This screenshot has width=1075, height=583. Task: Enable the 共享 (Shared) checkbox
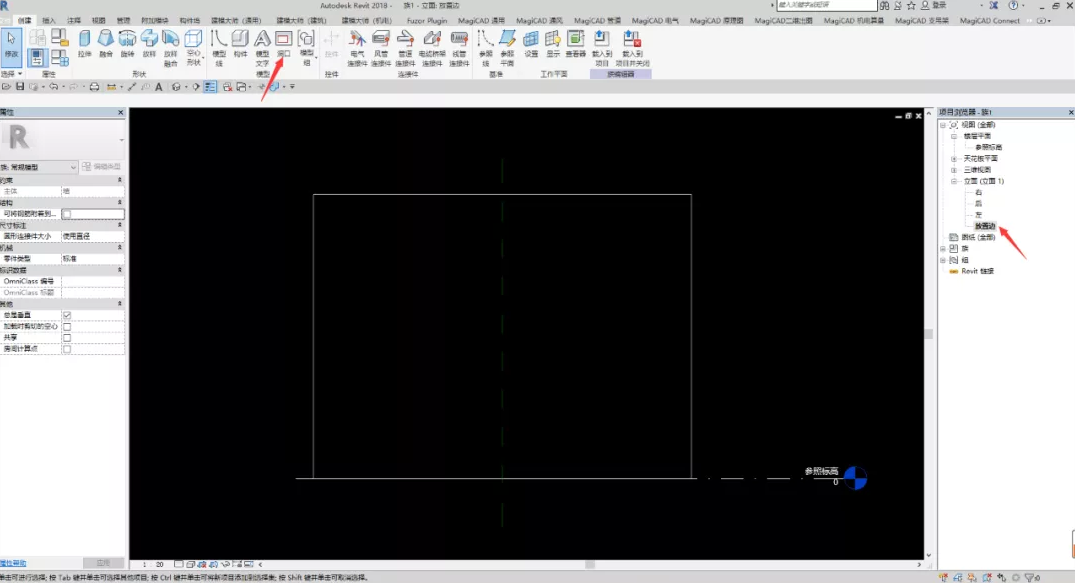coord(67,337)
